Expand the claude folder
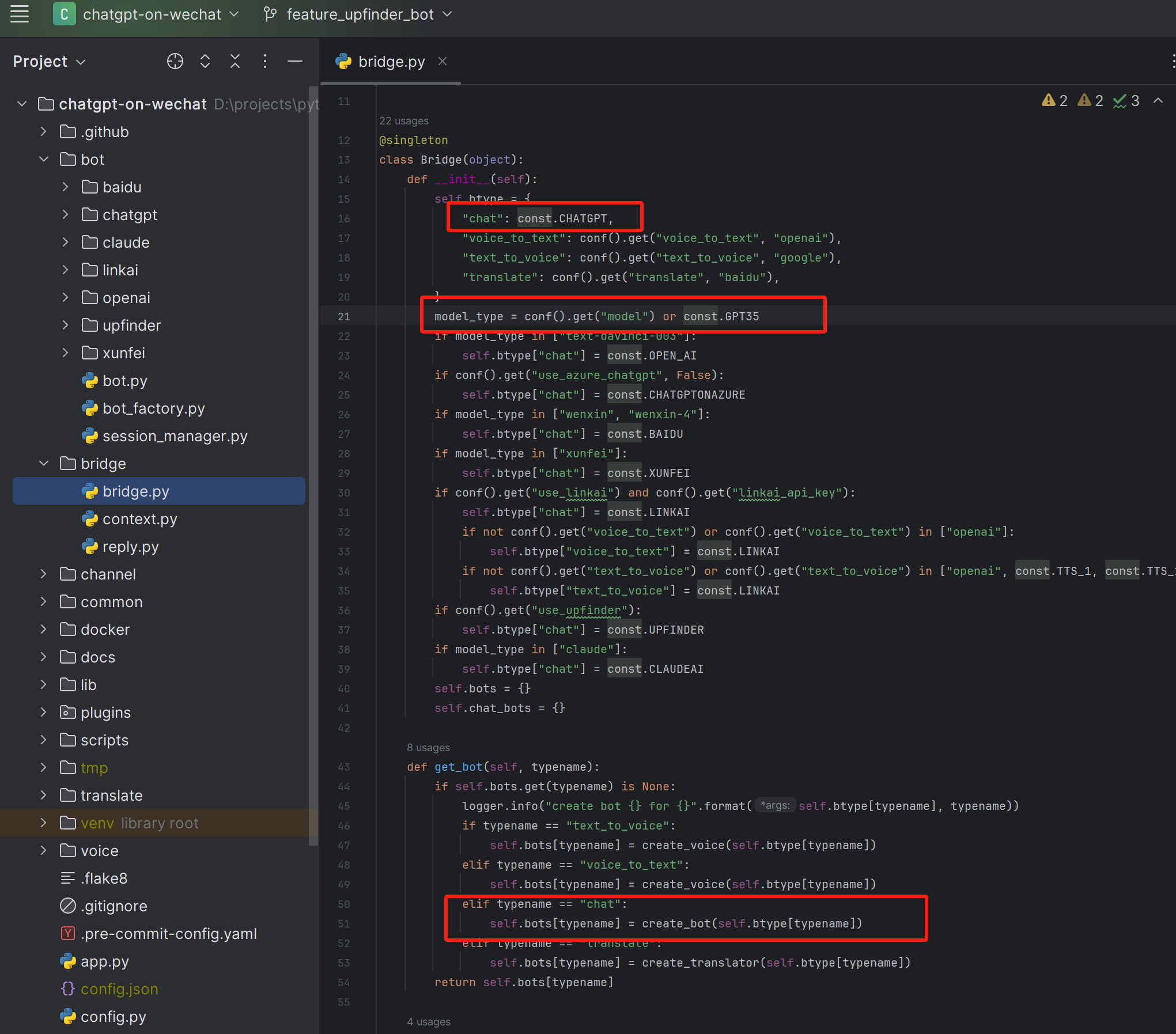 click(66, 242)
